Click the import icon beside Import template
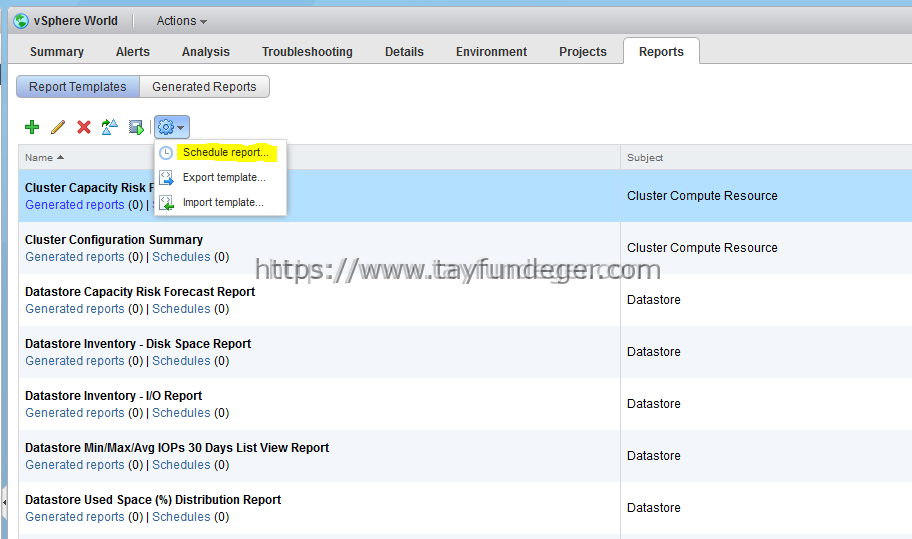Screen dimensions: 912x539 [x=166, y=202]
